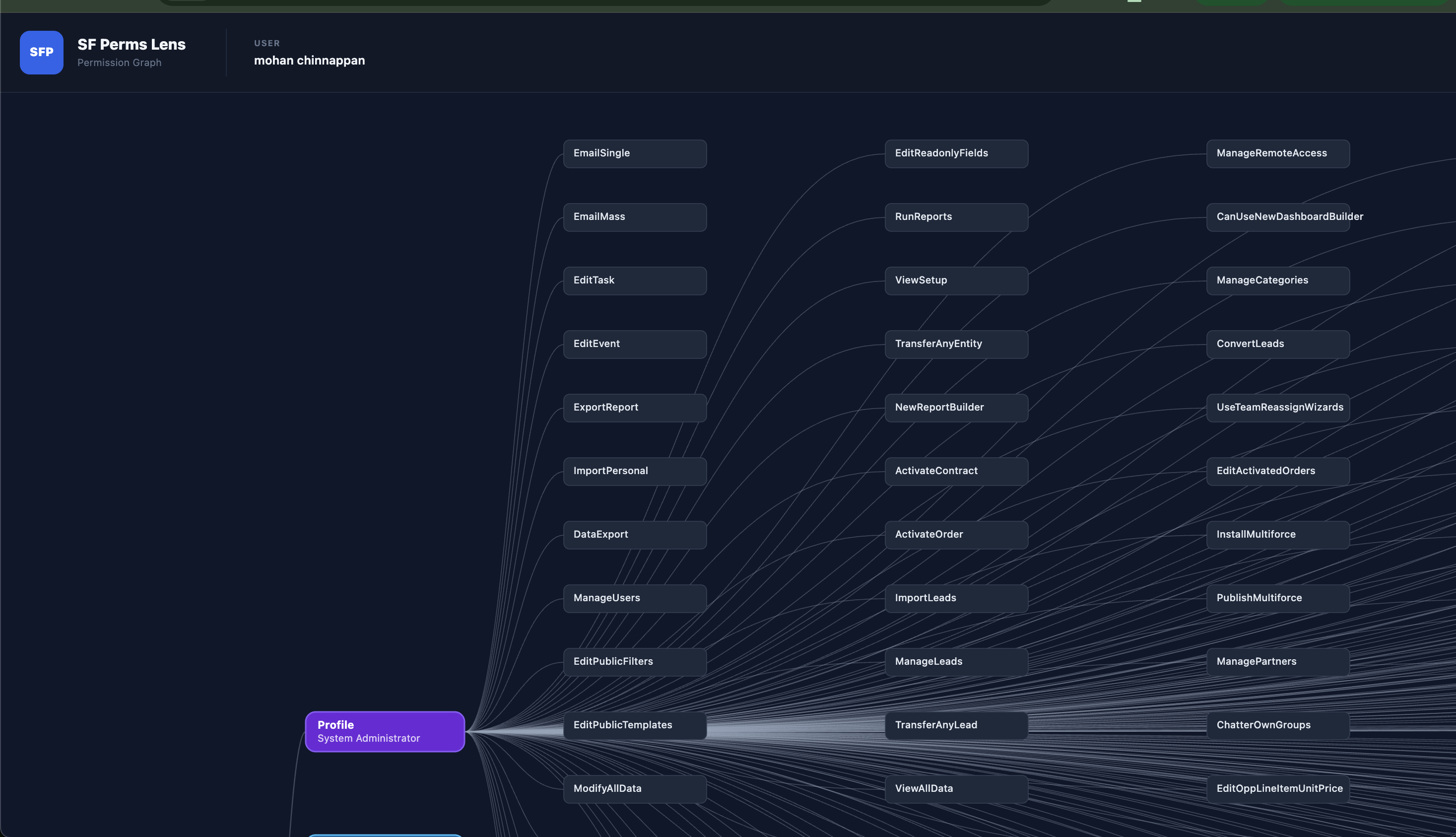Select the ManagePartners permission node

pyautogui.click(x=1278, y=662)
